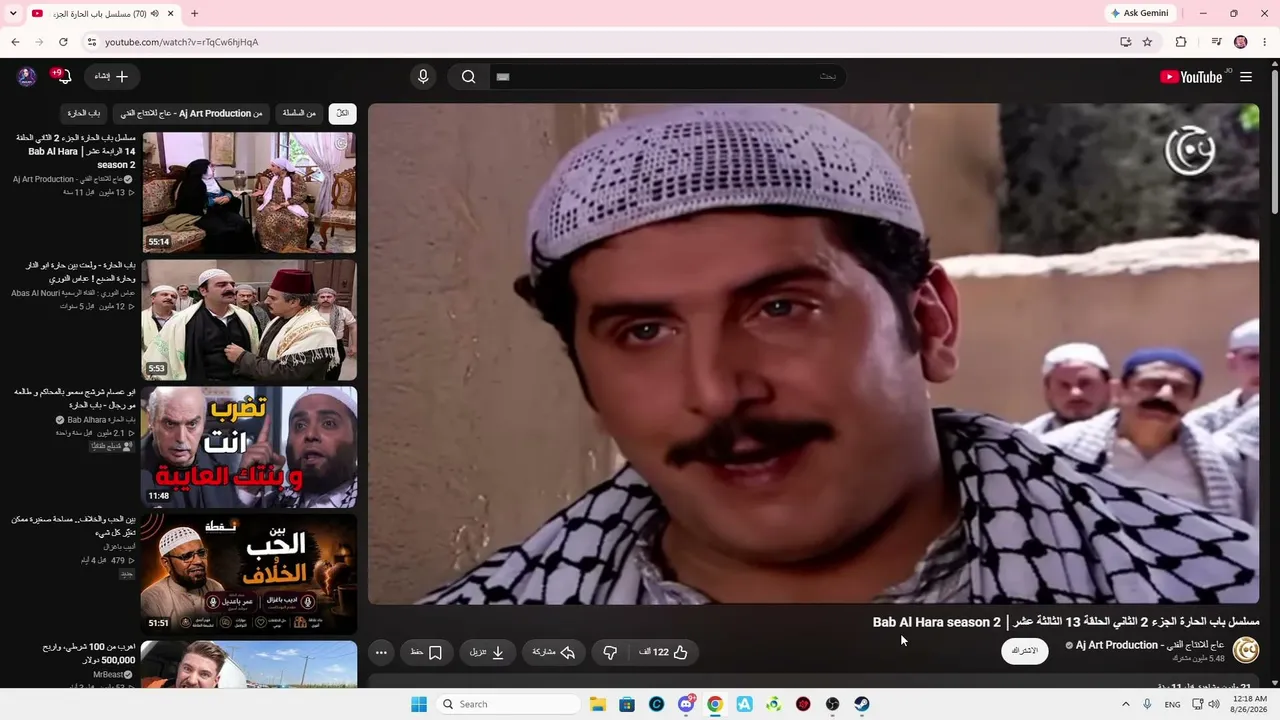Image resolution: width=1280 pixels, height=720 pixels.
Task: Open the Aj Art Production channel avatar
Action: tap(1246, 651)
